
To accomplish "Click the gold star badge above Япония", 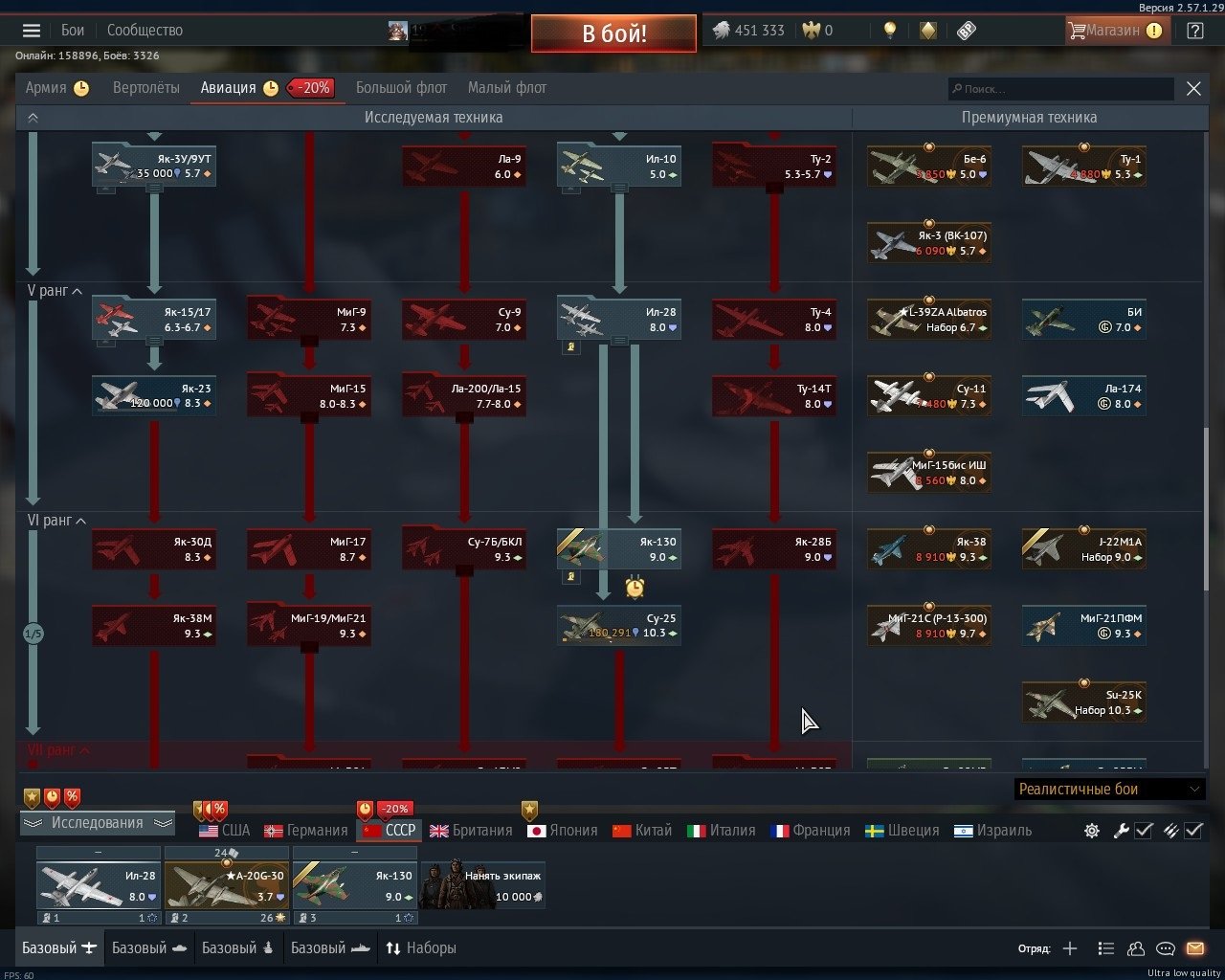I will point(530,811).
